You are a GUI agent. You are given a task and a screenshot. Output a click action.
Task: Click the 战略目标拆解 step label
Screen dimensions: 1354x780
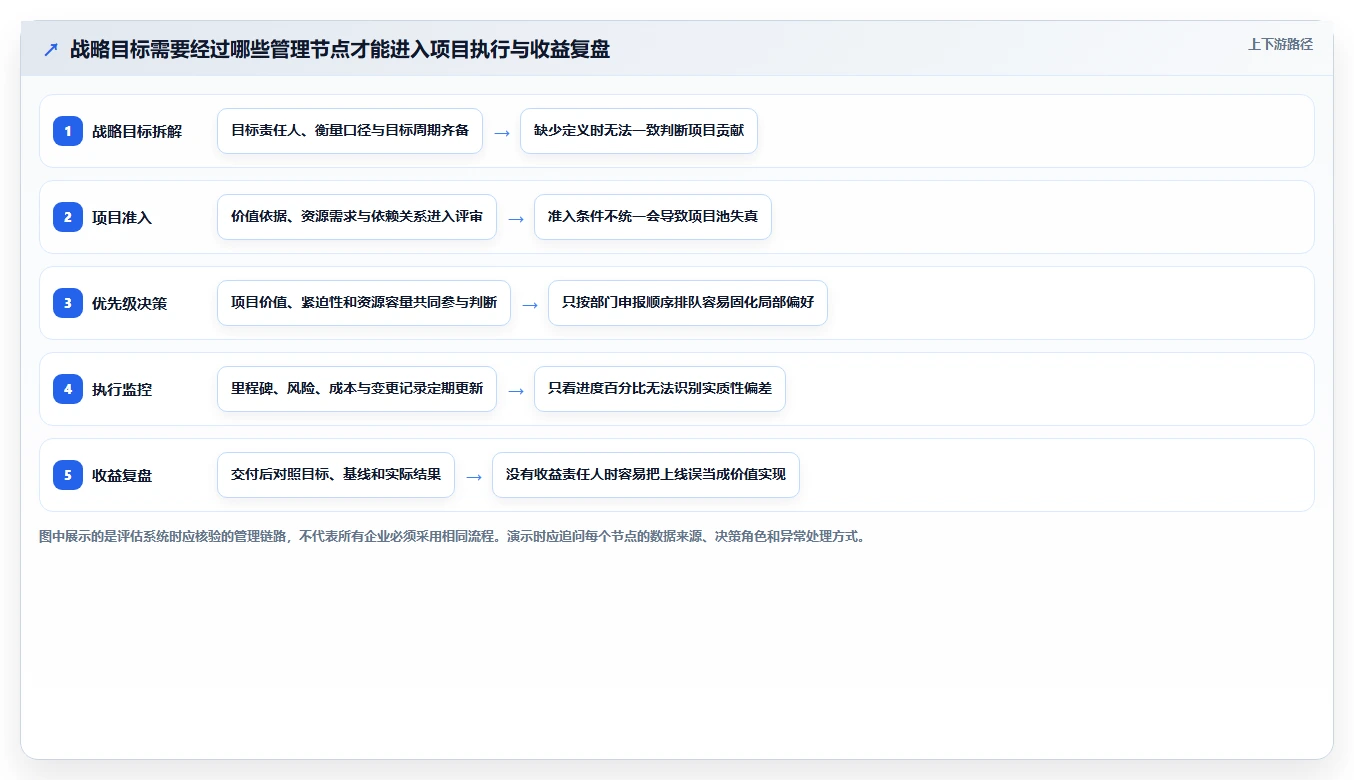(137, 131)
